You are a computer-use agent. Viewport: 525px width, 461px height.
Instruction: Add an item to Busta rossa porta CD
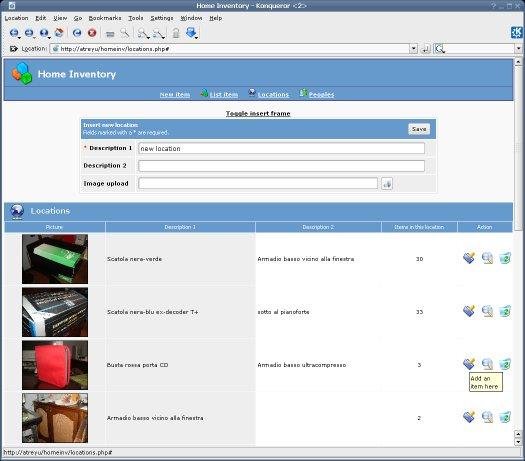469,364
